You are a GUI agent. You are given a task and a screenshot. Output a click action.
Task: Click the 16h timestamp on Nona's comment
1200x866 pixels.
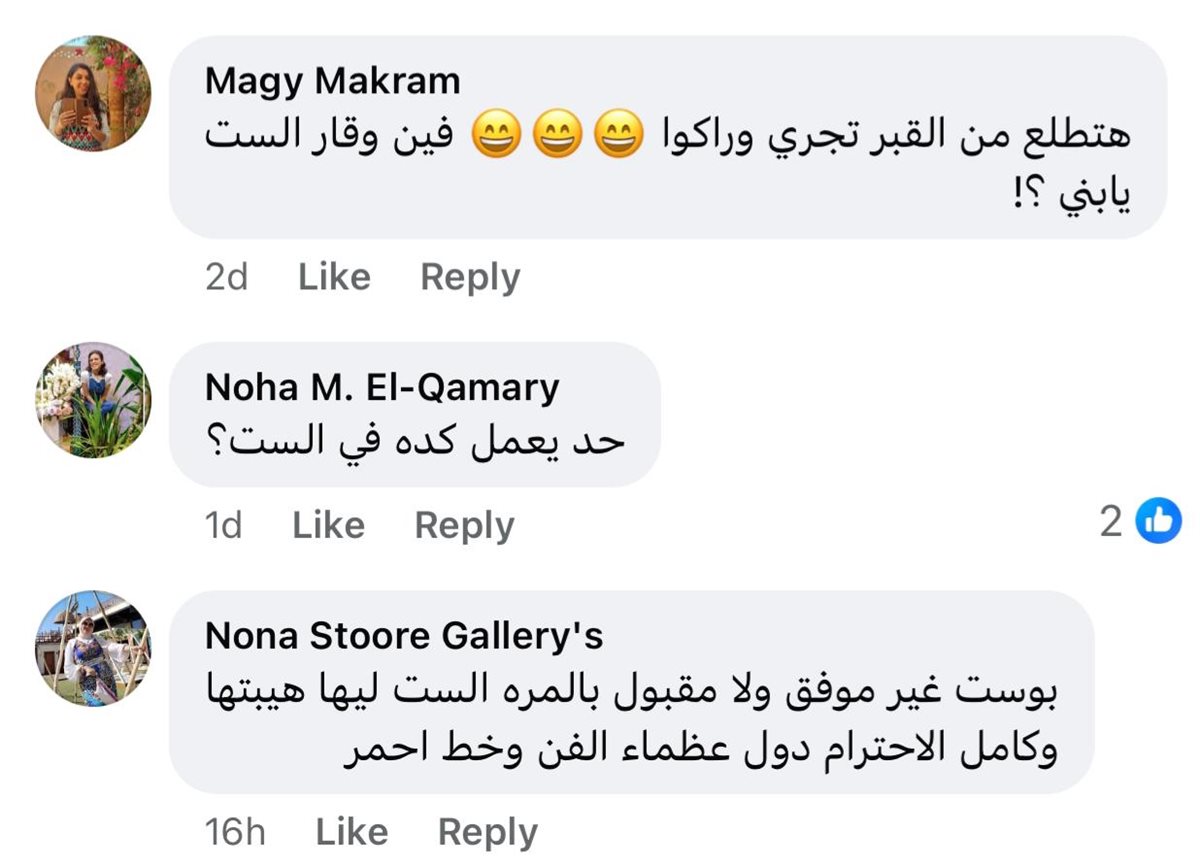tap(235, 832)
